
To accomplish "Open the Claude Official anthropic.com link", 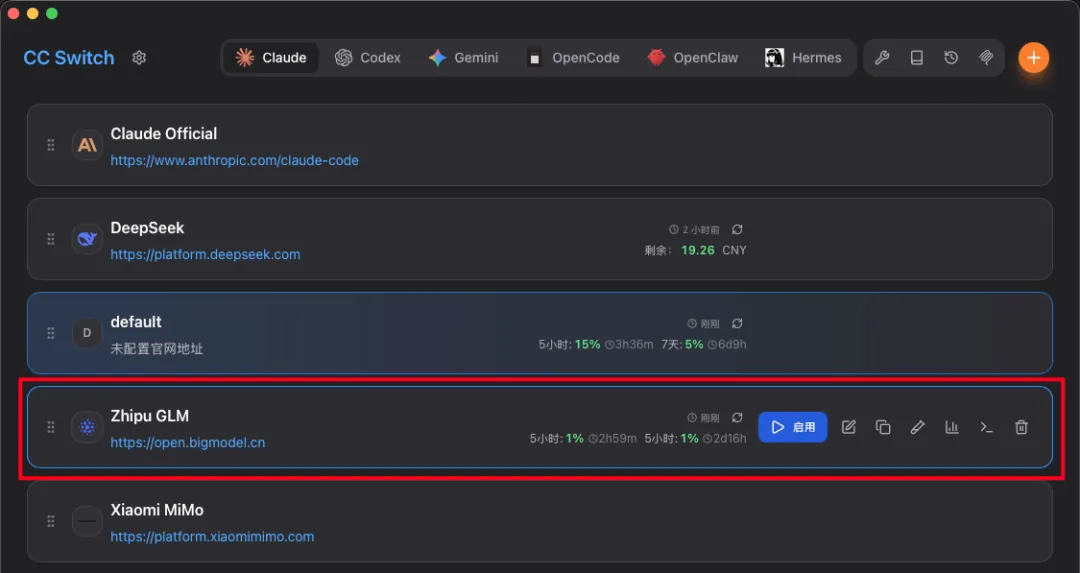I will (x=234, y=160).
